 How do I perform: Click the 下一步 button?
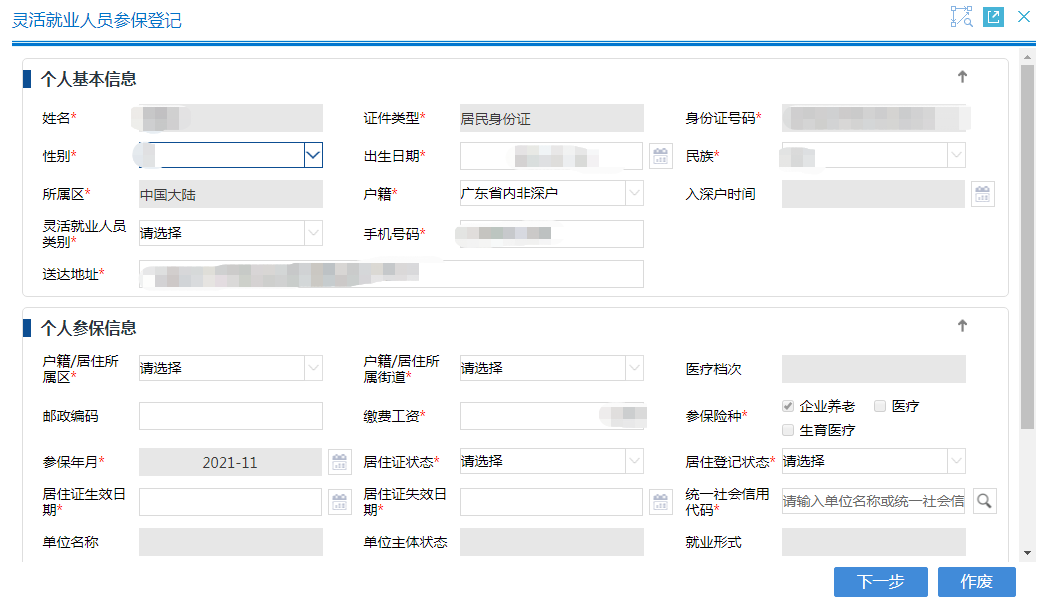(x=880, y=582)
